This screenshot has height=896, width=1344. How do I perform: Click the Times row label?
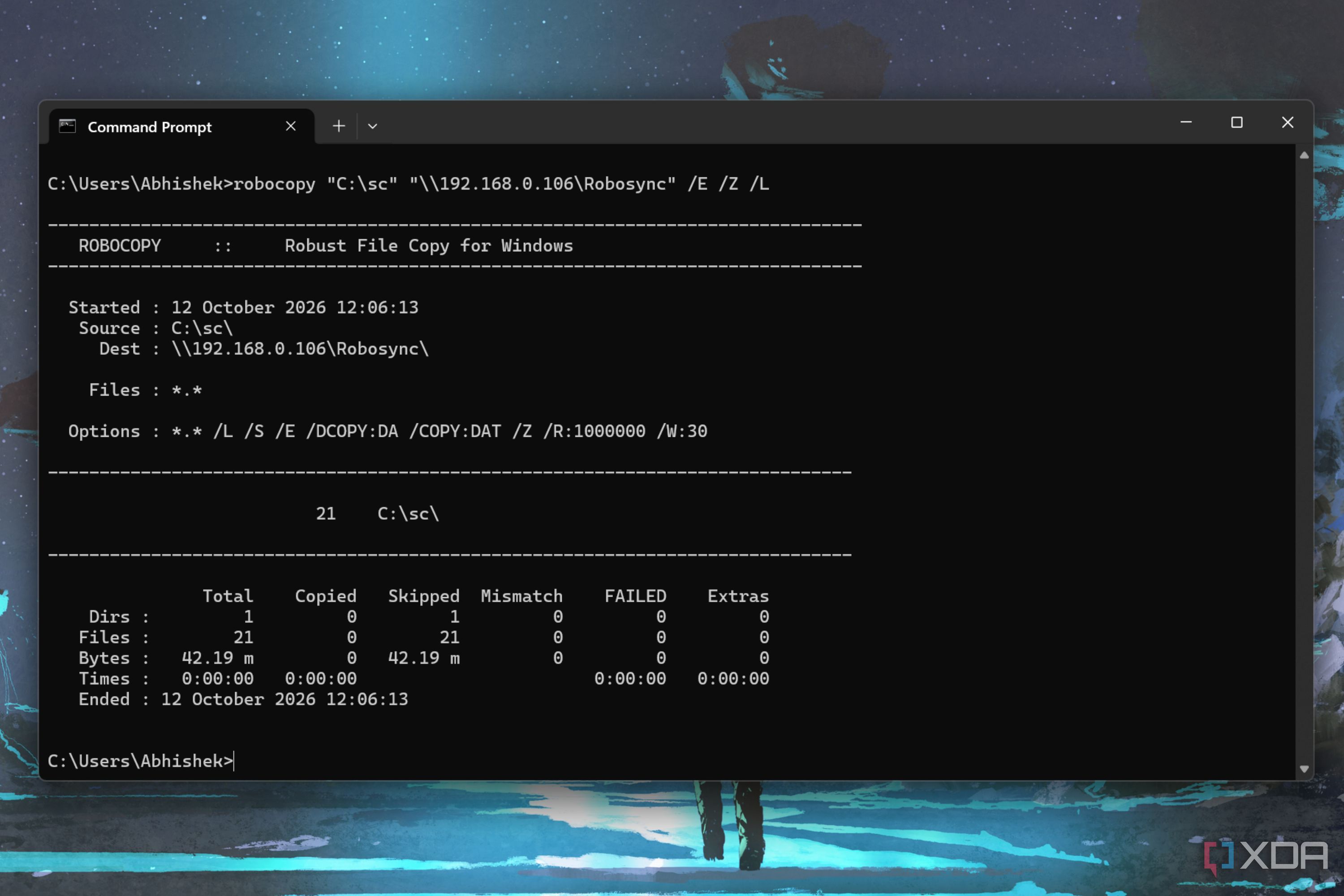coord(104,678)
